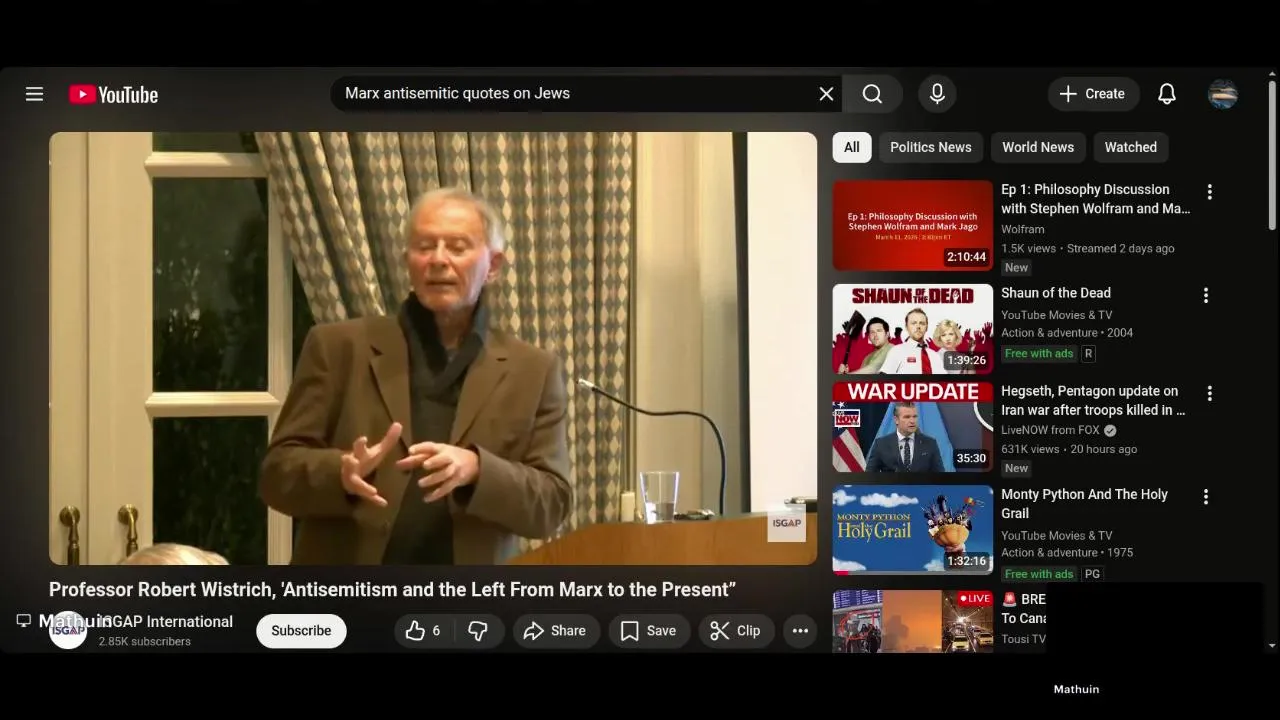Open the Create menu

coord(1093,94)
